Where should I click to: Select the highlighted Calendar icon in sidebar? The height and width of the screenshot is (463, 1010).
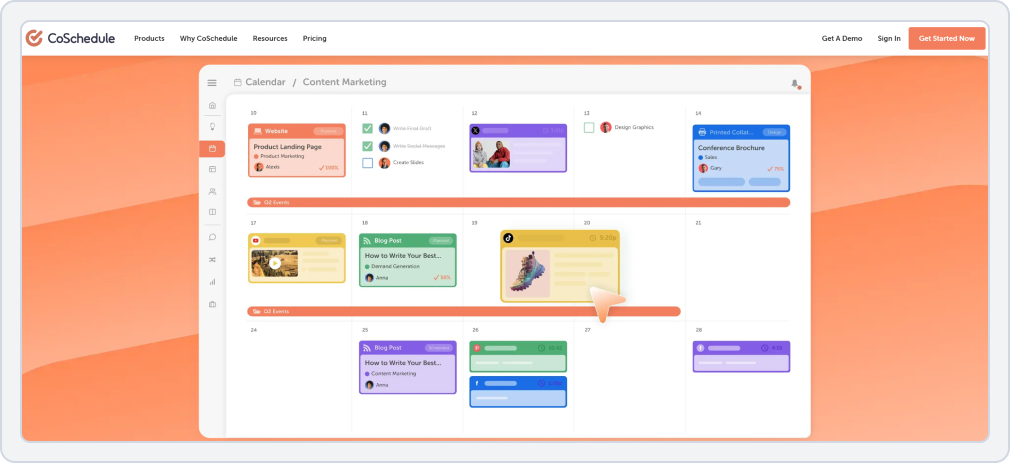tap(213, 149)
